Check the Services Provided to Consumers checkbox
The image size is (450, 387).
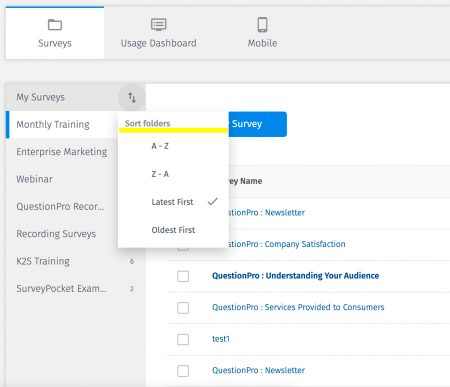click(x=183, y=308)
